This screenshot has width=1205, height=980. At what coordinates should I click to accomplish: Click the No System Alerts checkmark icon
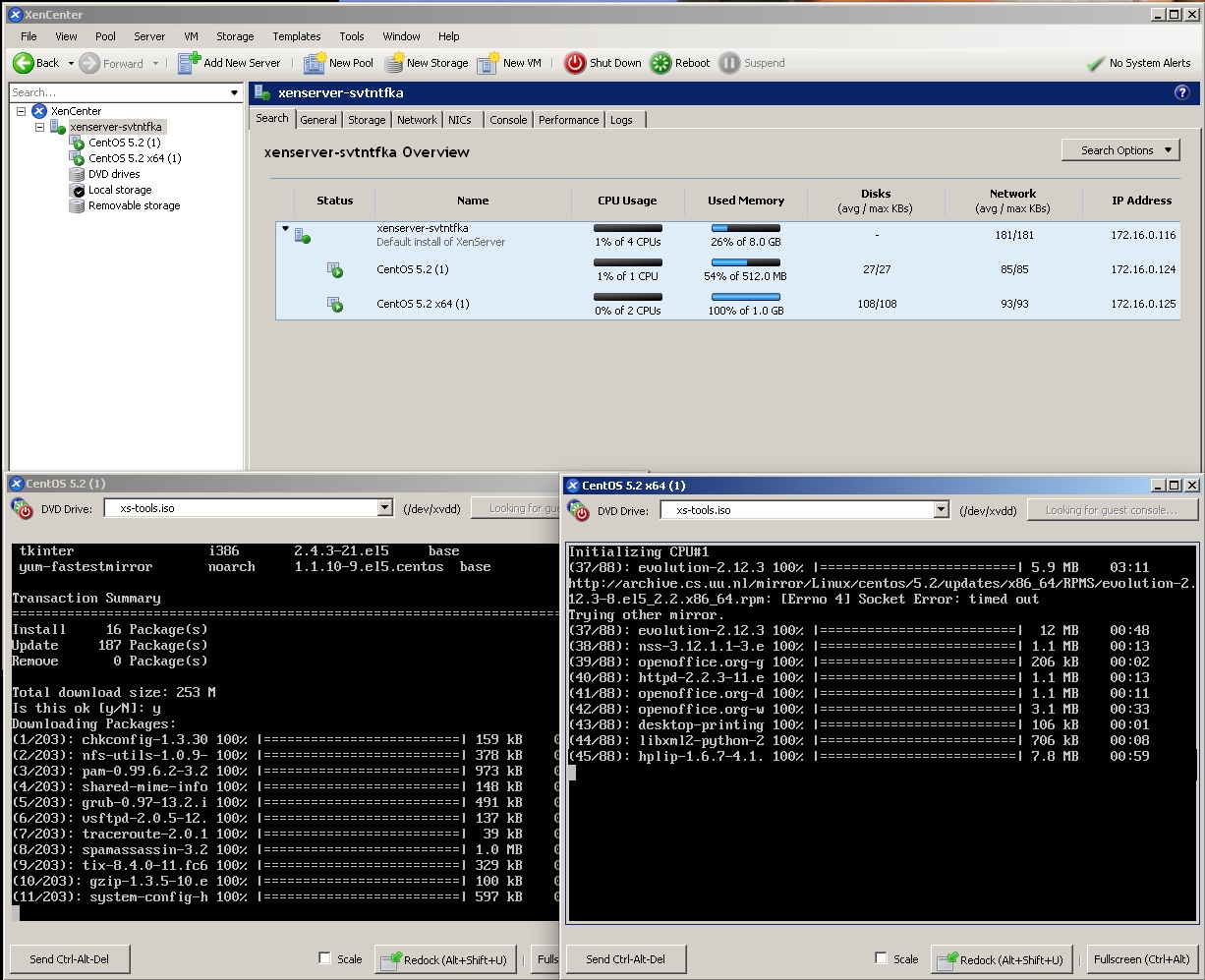coord(1096,63)
